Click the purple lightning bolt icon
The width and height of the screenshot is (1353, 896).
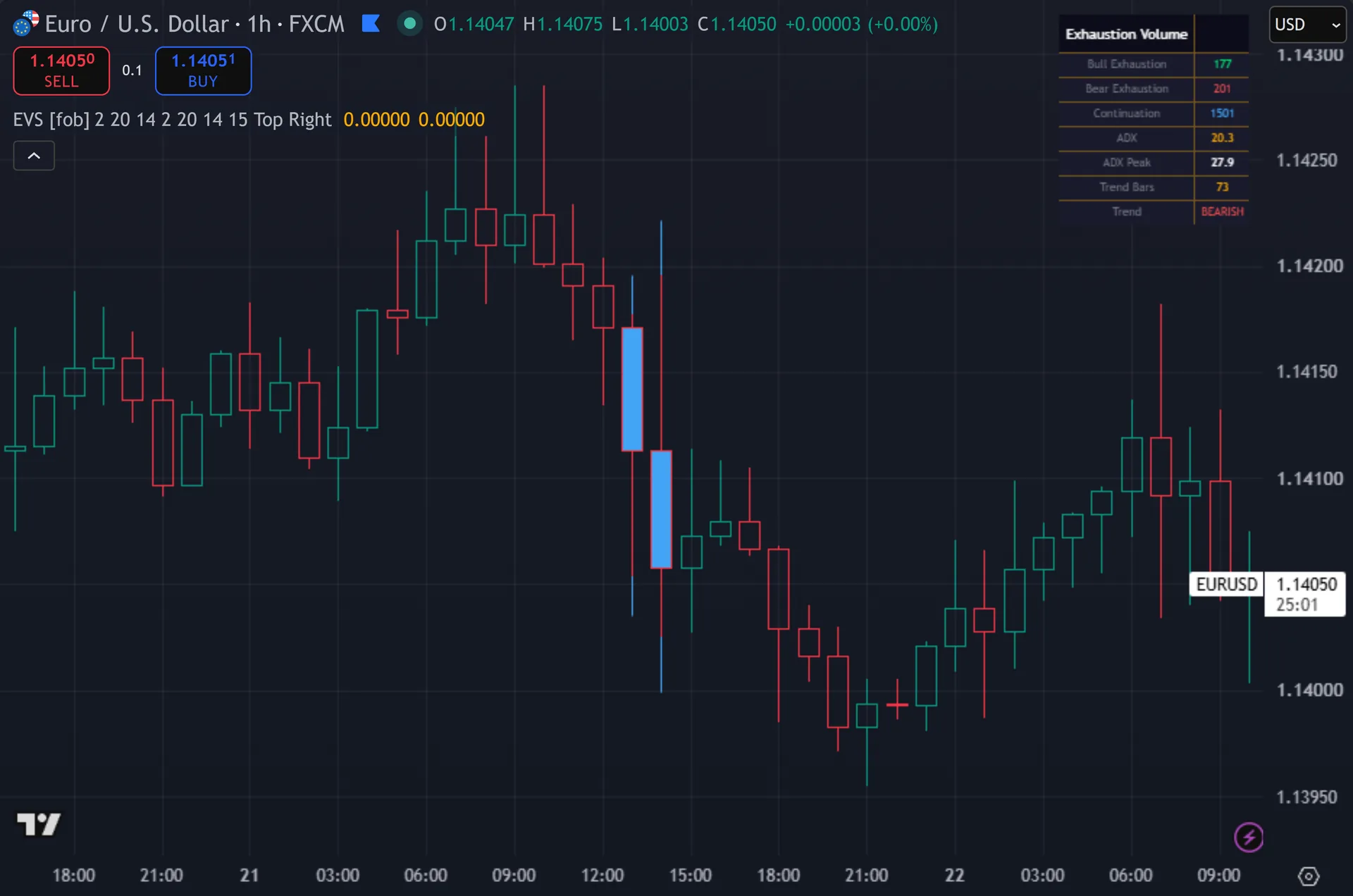[x=1249, y=838]
